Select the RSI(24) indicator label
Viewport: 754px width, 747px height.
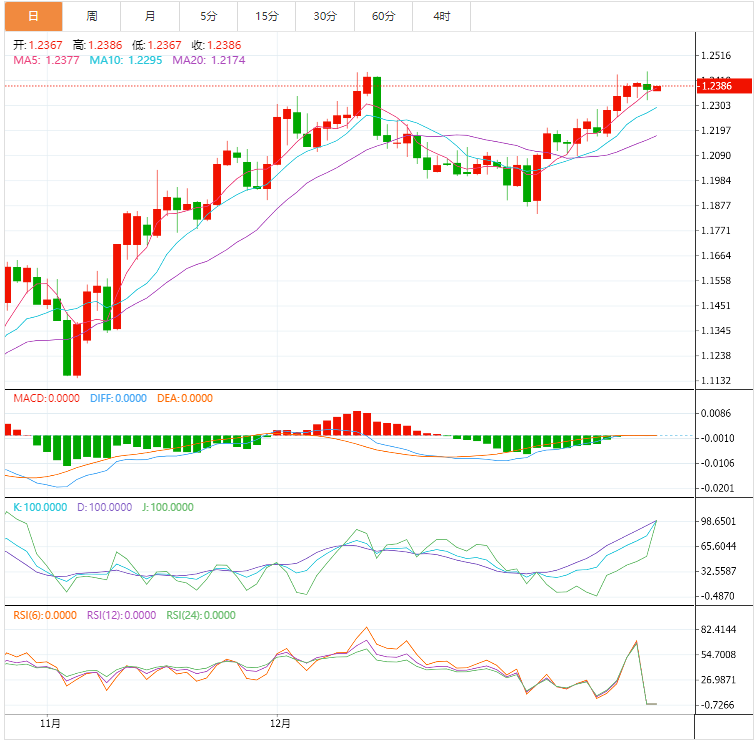point(200,616)
